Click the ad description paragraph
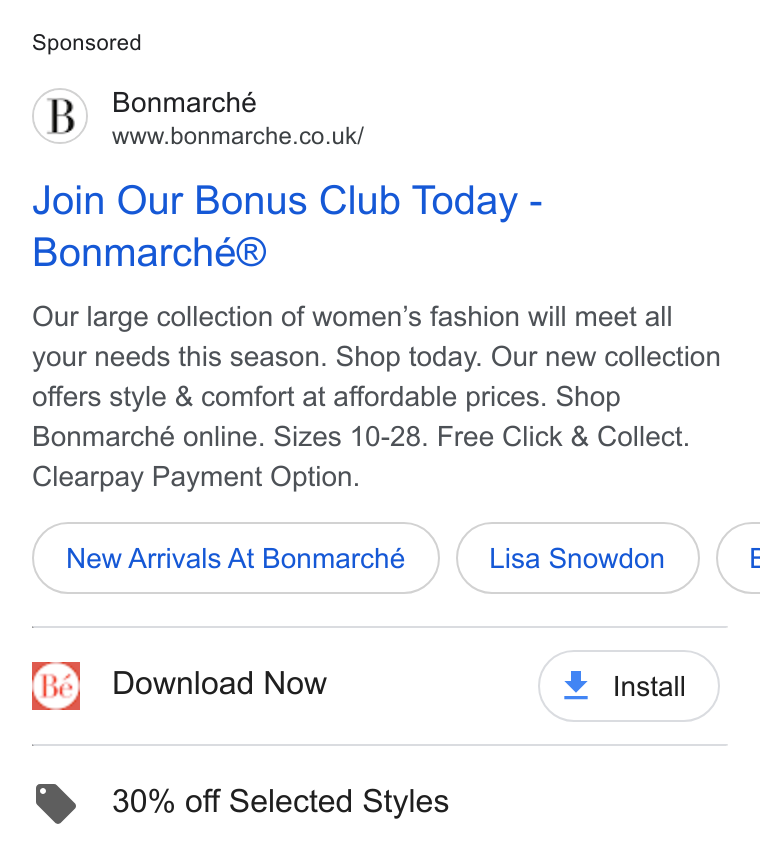This screenshot has width=760, height=862. click(376, 397)
